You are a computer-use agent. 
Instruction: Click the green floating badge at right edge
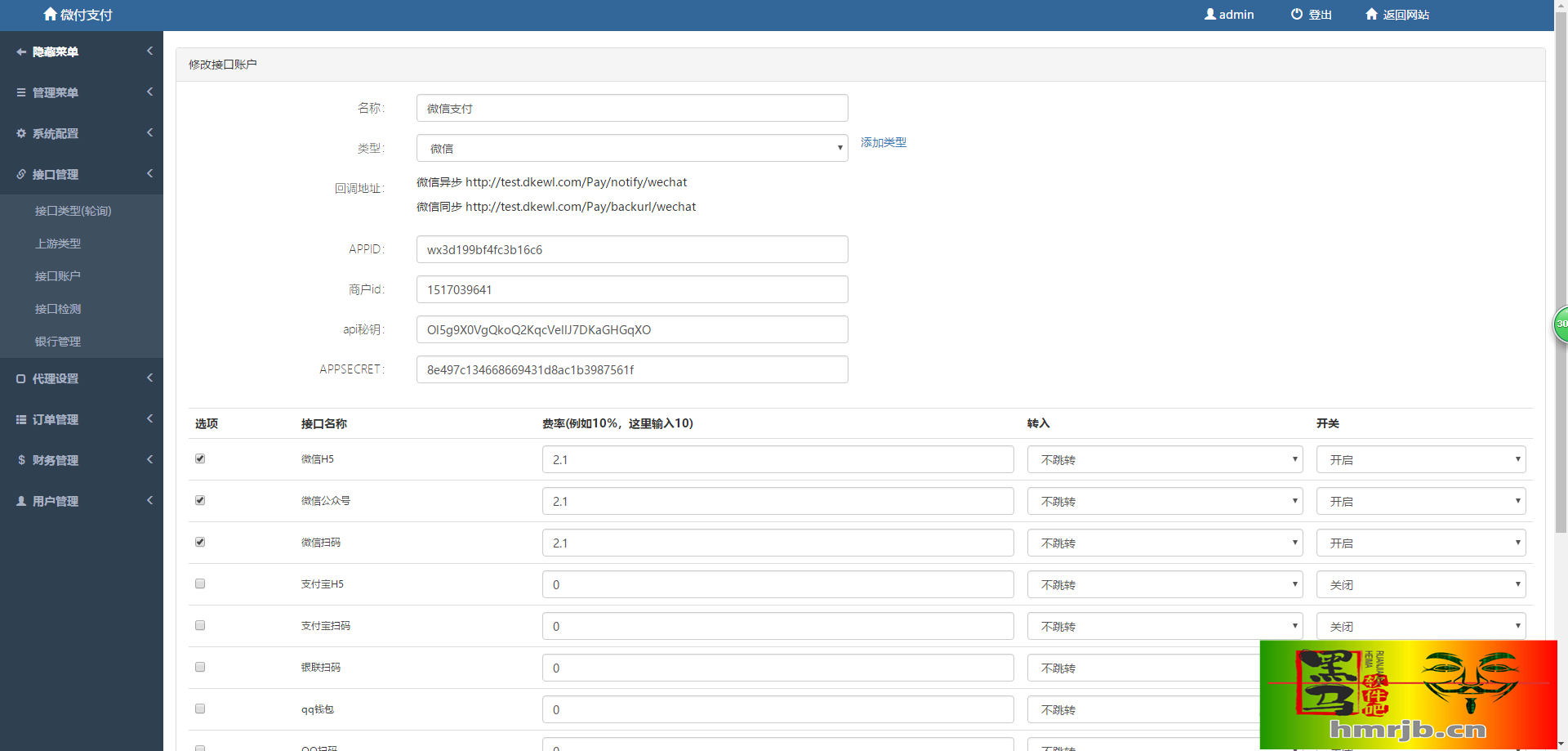coord(1560,324)
